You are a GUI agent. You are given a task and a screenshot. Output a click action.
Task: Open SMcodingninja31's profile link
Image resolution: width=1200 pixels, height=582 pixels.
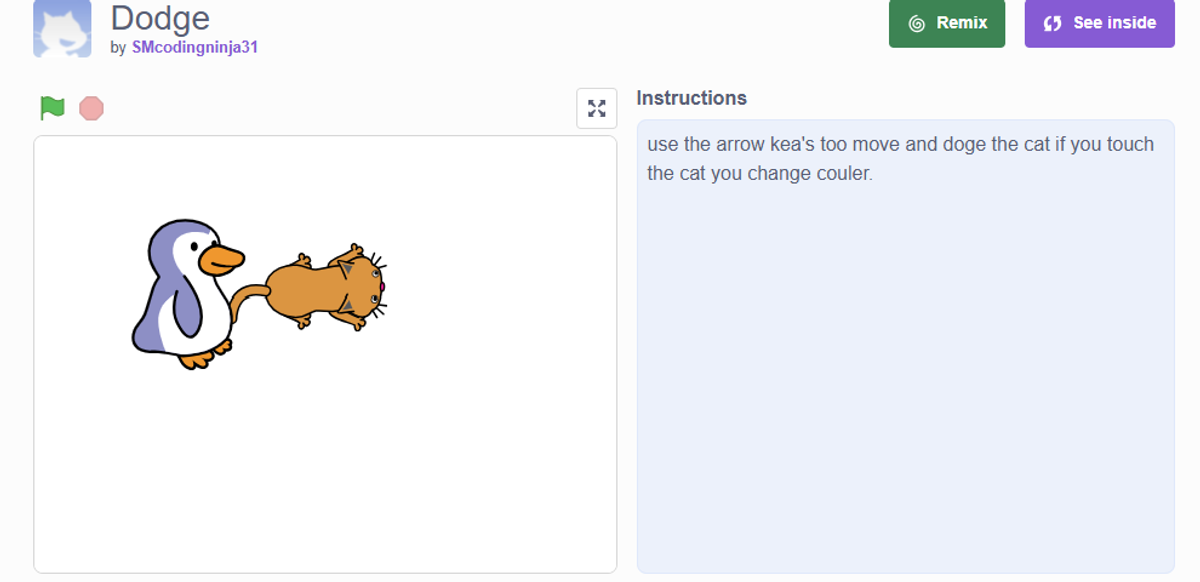click(195, 47)
